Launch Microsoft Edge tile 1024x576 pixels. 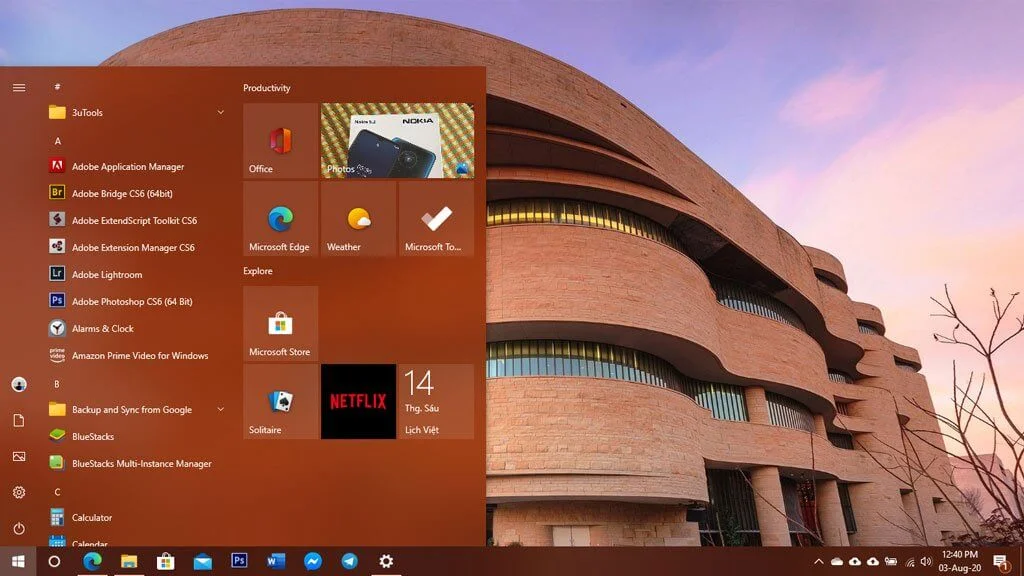[x=280, y=219]
